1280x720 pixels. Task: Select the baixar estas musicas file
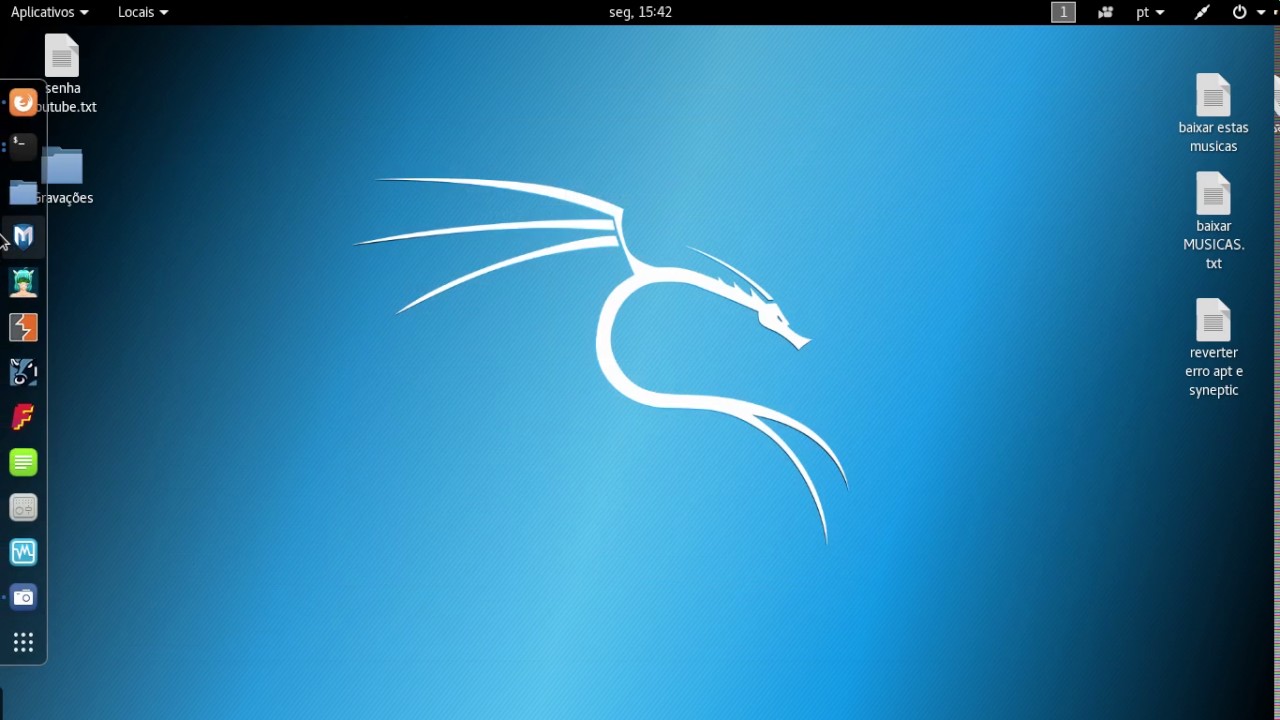1213,113
